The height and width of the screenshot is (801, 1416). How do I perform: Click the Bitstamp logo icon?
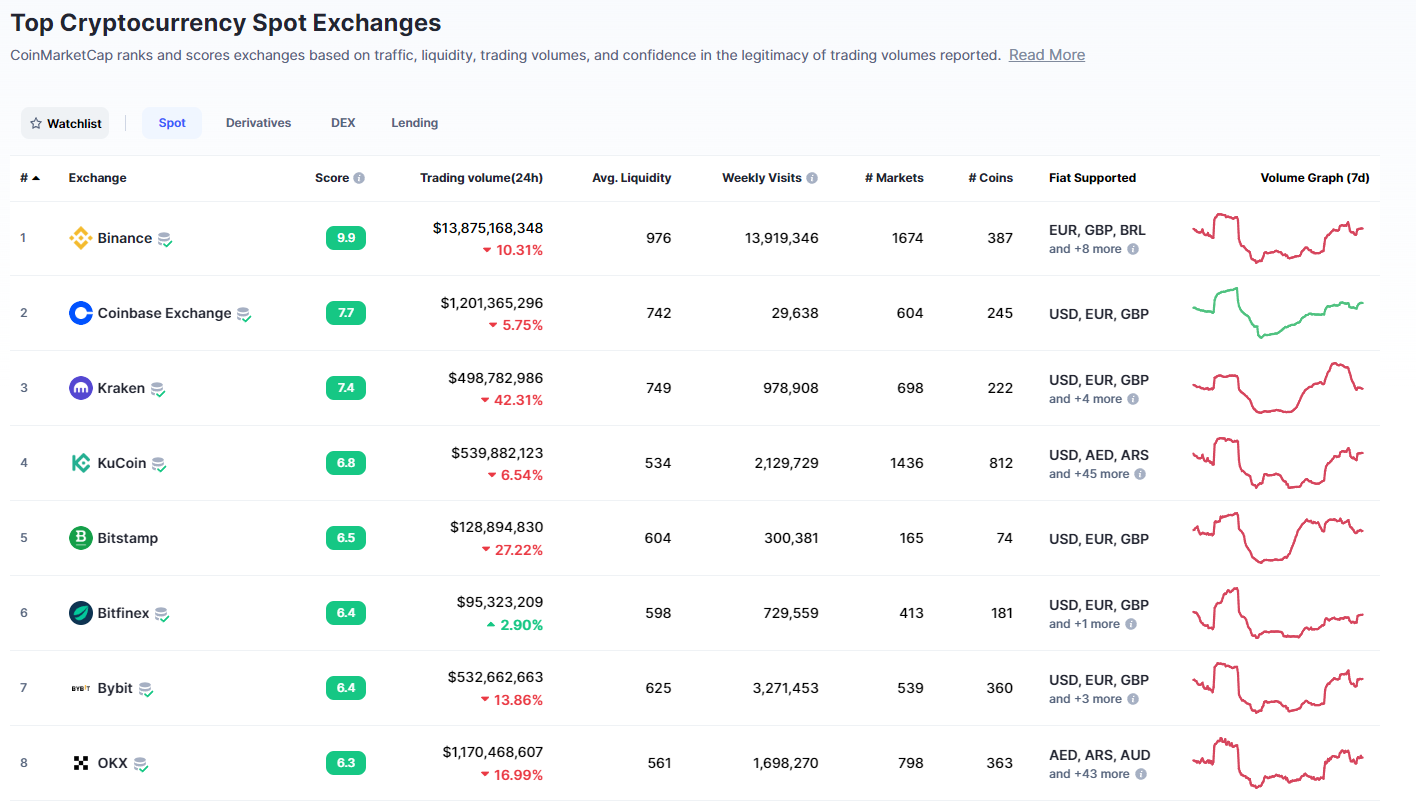tap(81, 538)
